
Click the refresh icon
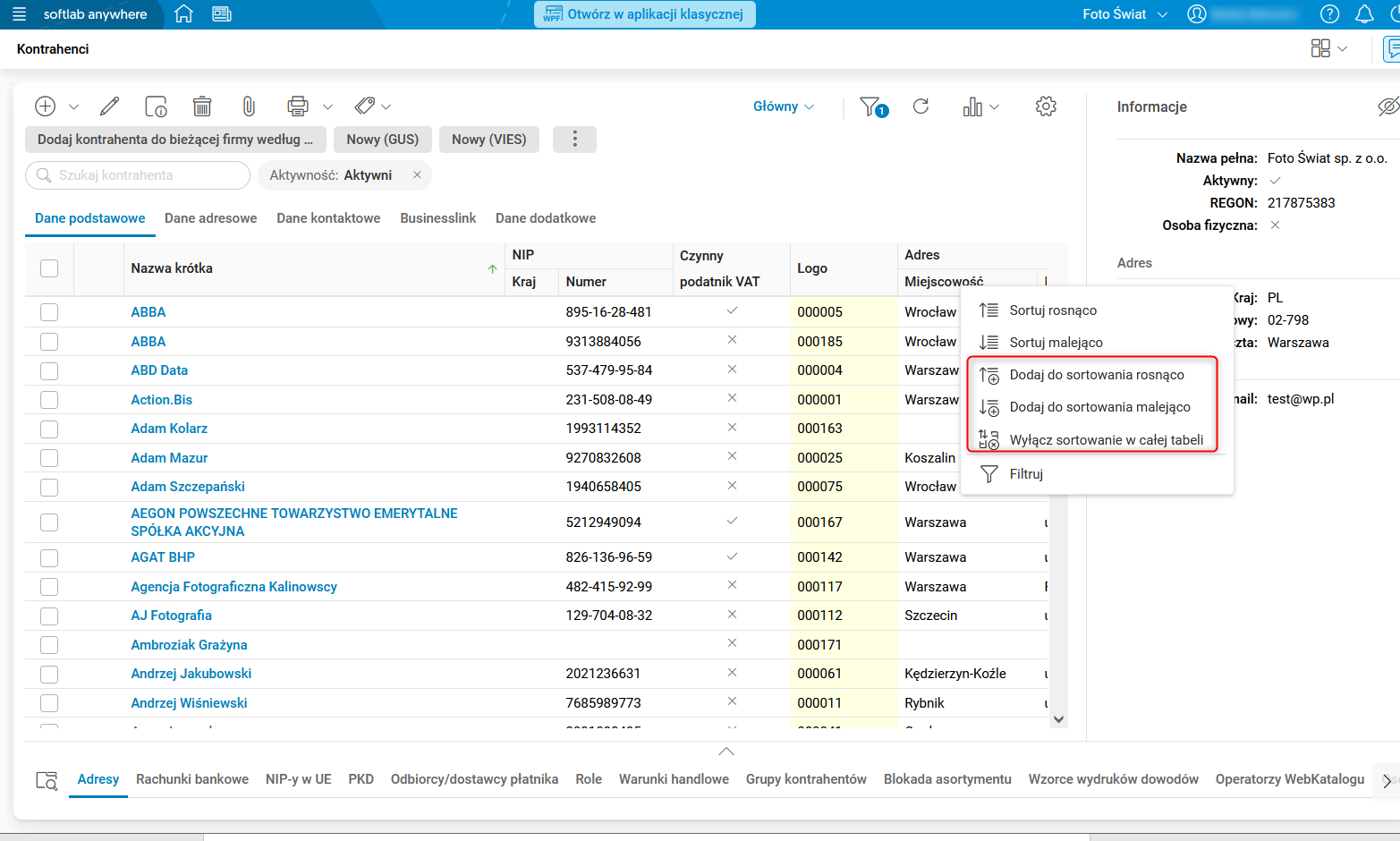[921, 106]
